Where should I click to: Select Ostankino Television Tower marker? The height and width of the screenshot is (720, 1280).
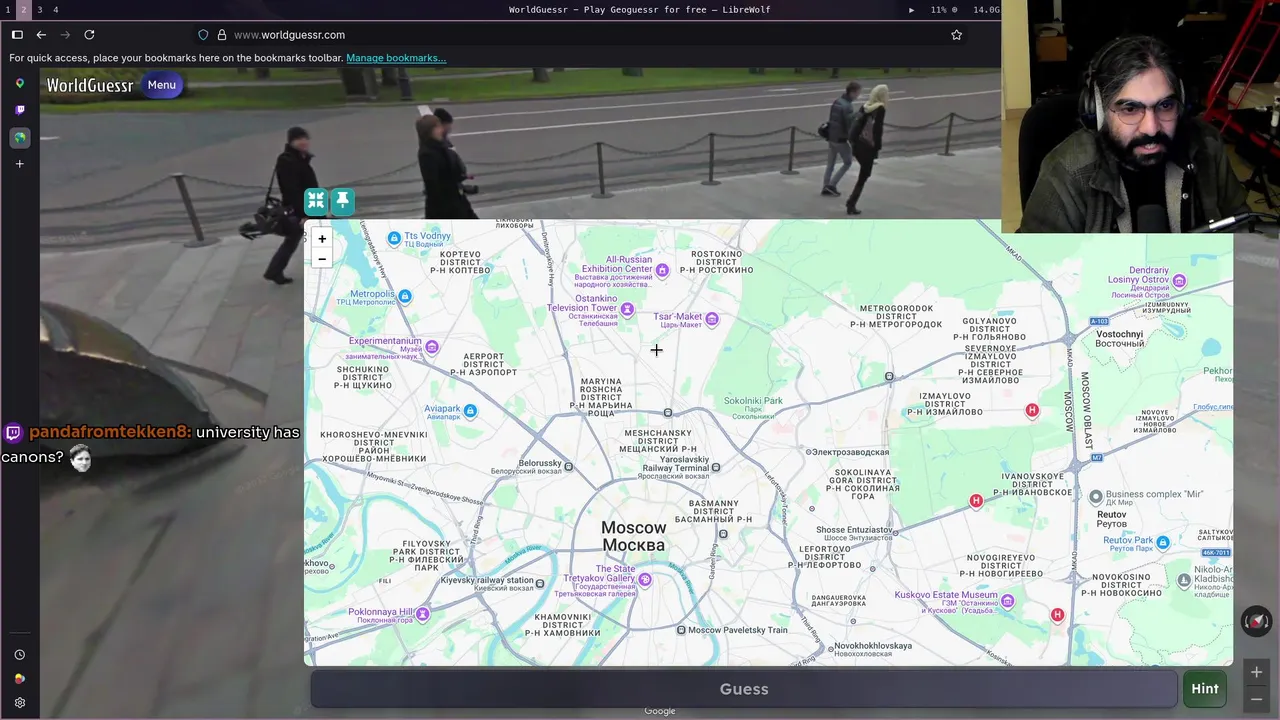pos(627,310)
